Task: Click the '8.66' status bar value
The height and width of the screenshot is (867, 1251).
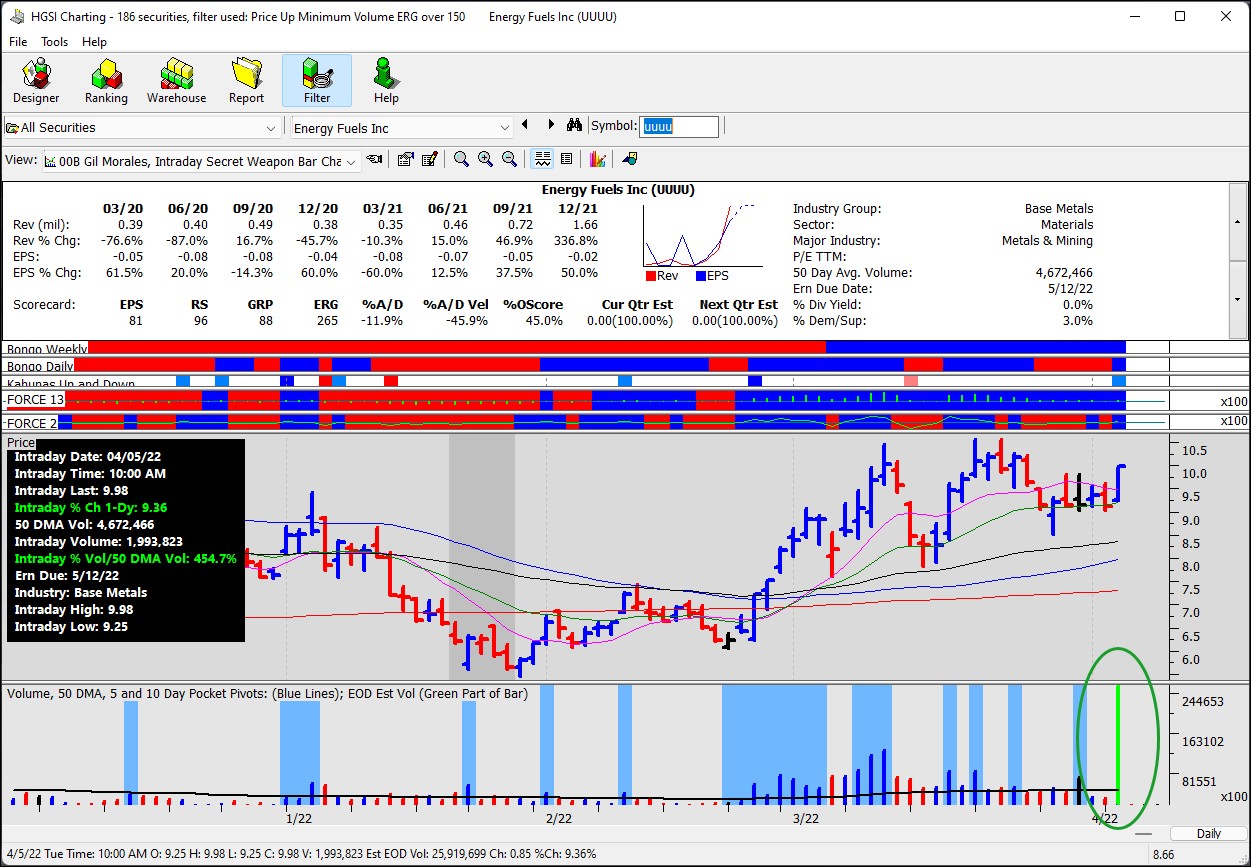Action: 1163,854
